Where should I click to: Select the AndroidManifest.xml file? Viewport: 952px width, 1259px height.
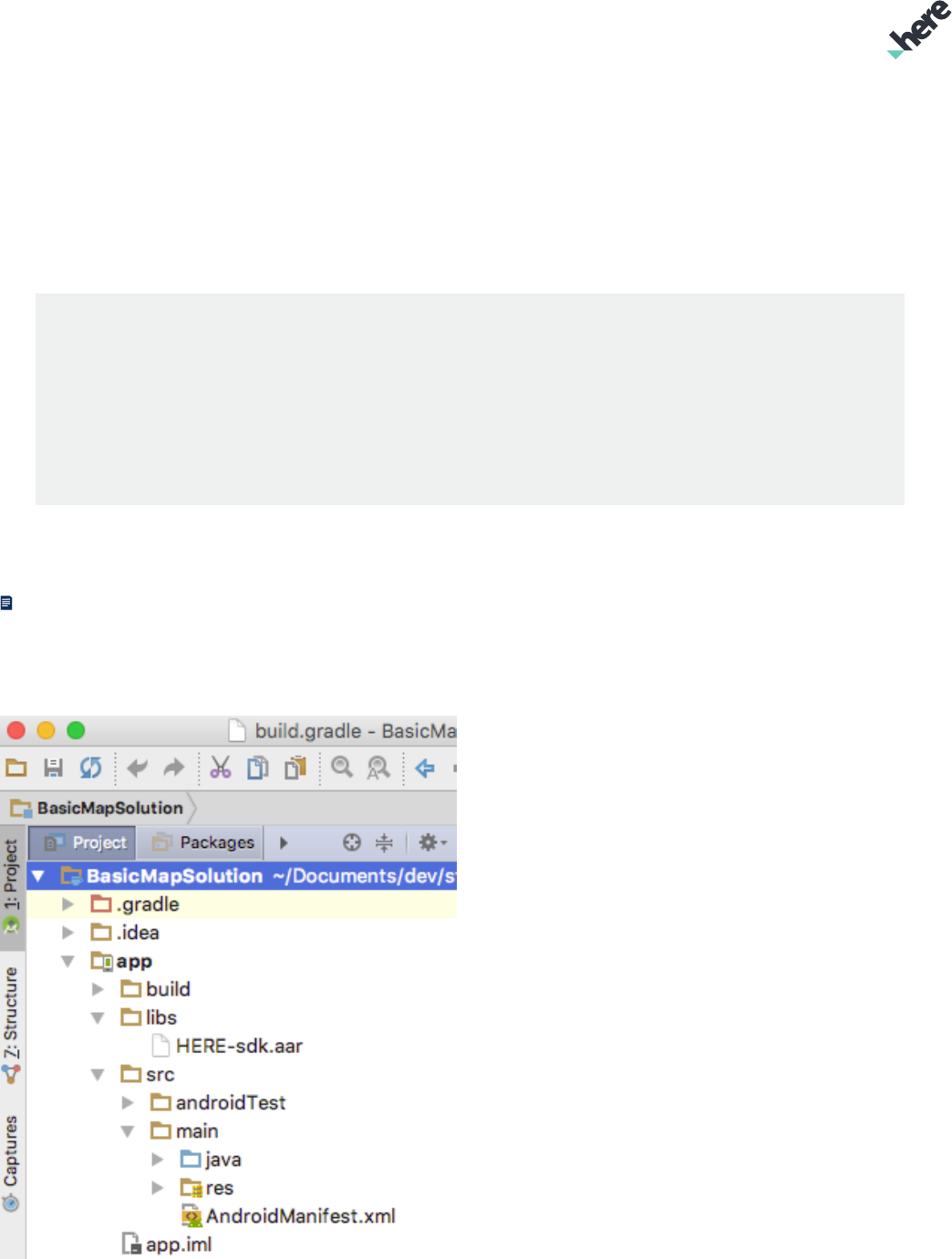point(288,1215)
